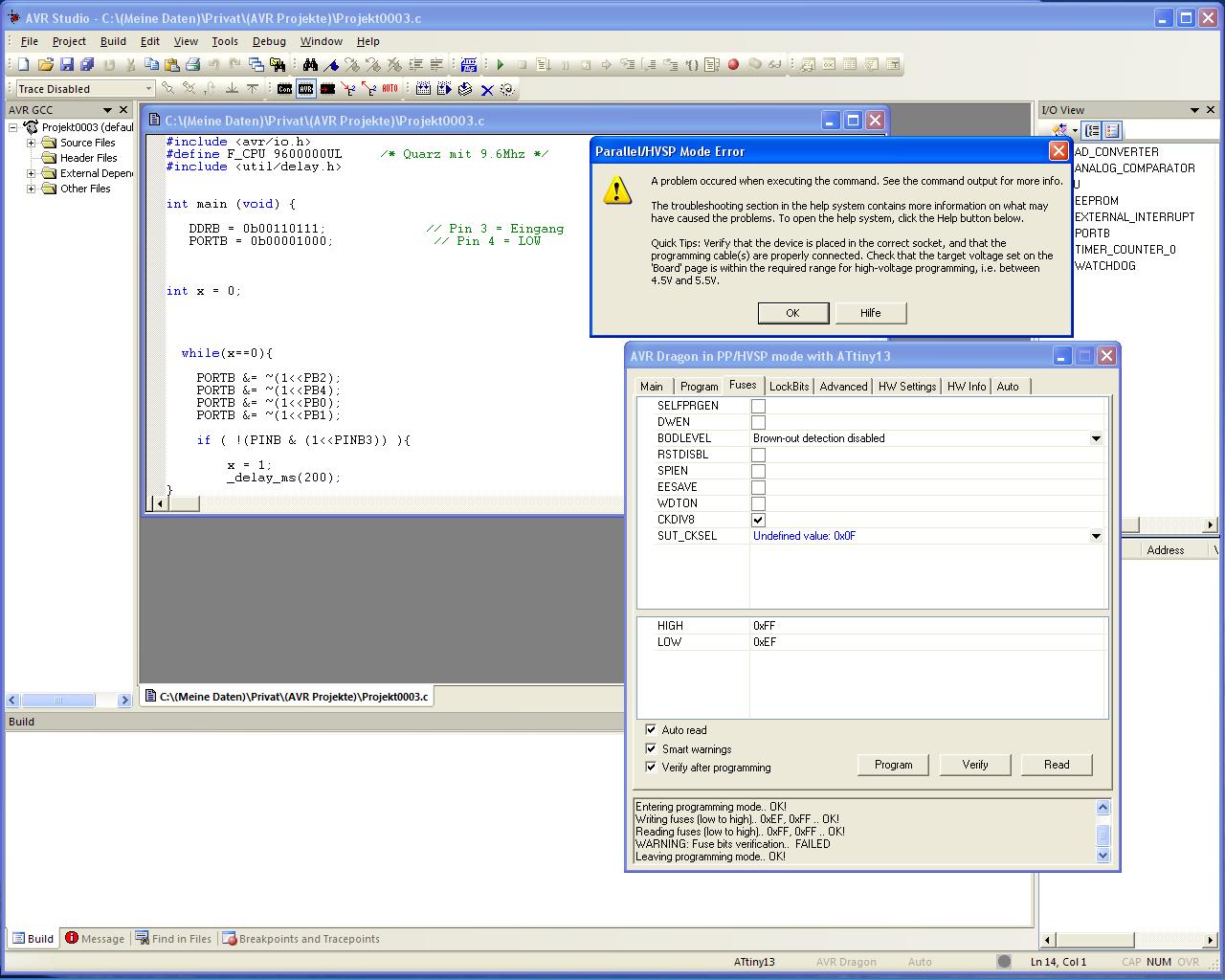The image size is (1225, 980).
Task: Click the log output scroll down arrow
Action: click(1102, 856)
